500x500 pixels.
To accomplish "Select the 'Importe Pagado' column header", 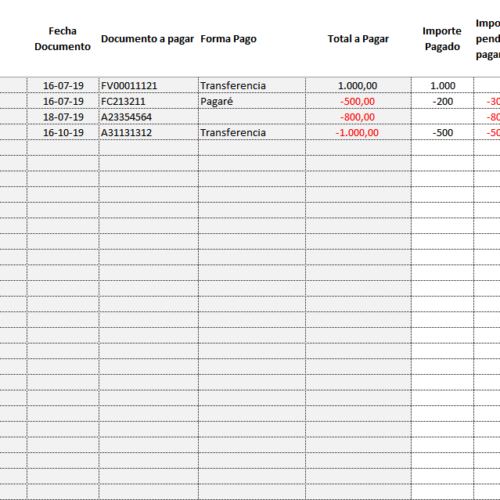I will coord(442,39).
